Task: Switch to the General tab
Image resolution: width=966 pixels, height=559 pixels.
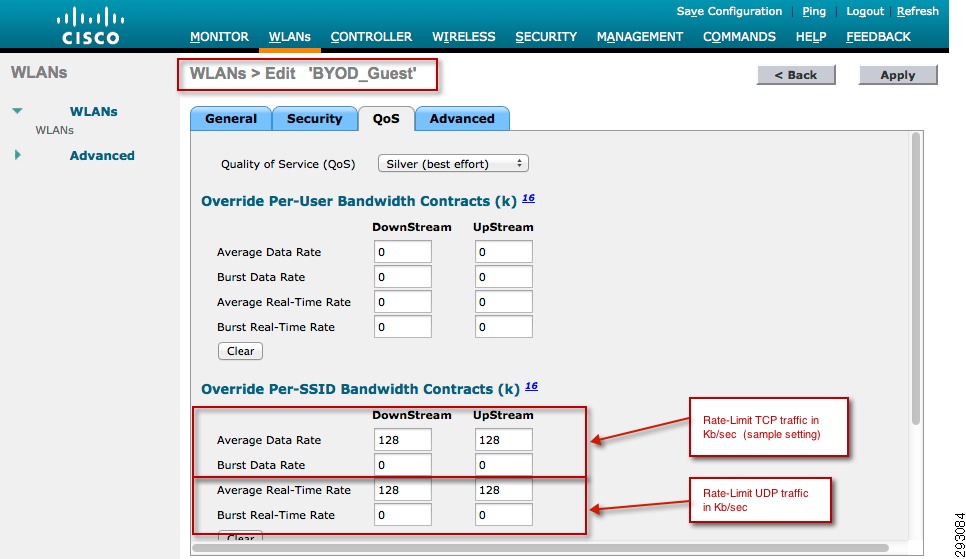Action: tap(231, 118)
